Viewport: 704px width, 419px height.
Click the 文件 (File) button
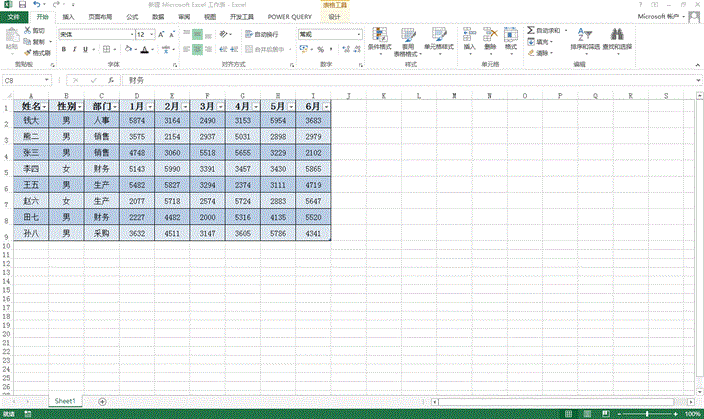coord(13,17)
